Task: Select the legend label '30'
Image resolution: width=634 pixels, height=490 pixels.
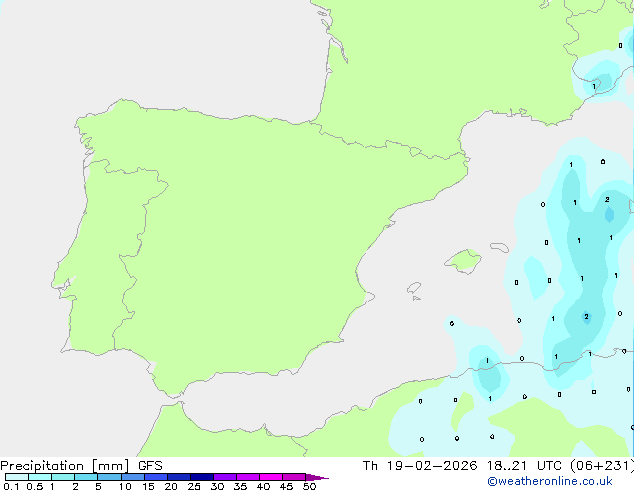Action: (x=217, y=486)
